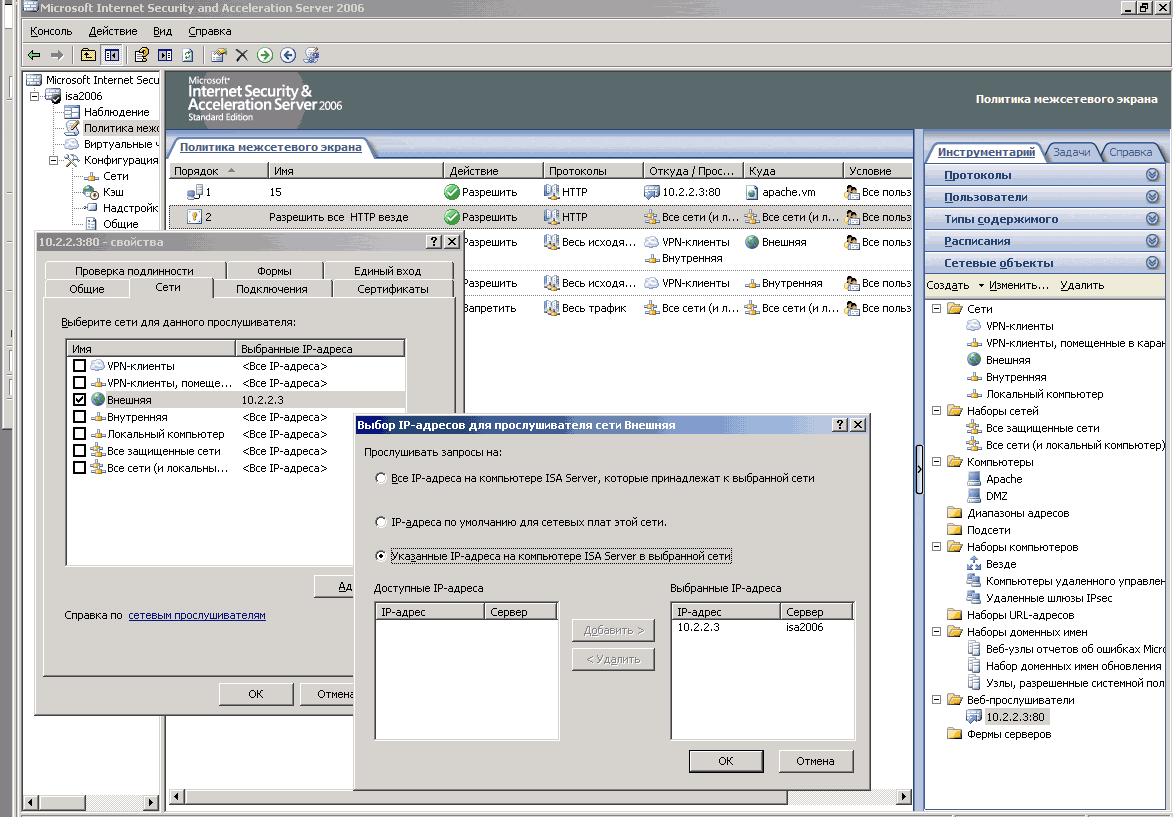
Task: Collapse the Сети folder in toolbox
Action: (936, 308)
